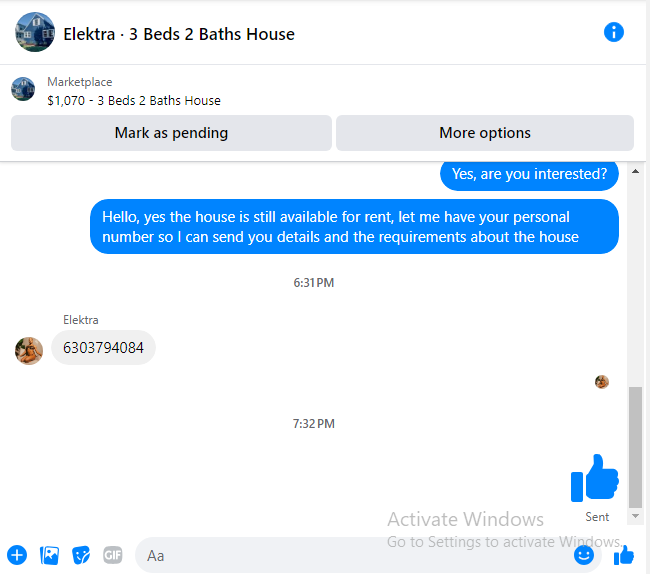Open more actions plus icon

pos(17,555)
